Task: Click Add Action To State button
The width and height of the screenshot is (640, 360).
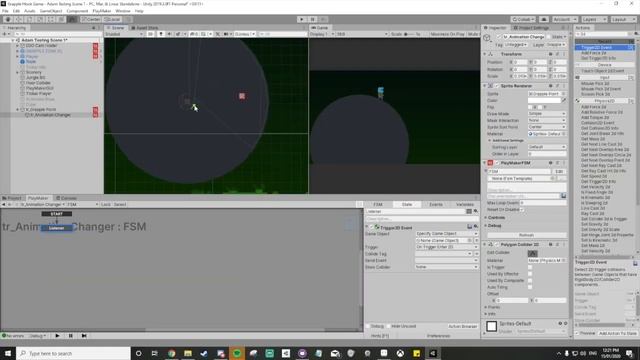Action: pos(618,333)
